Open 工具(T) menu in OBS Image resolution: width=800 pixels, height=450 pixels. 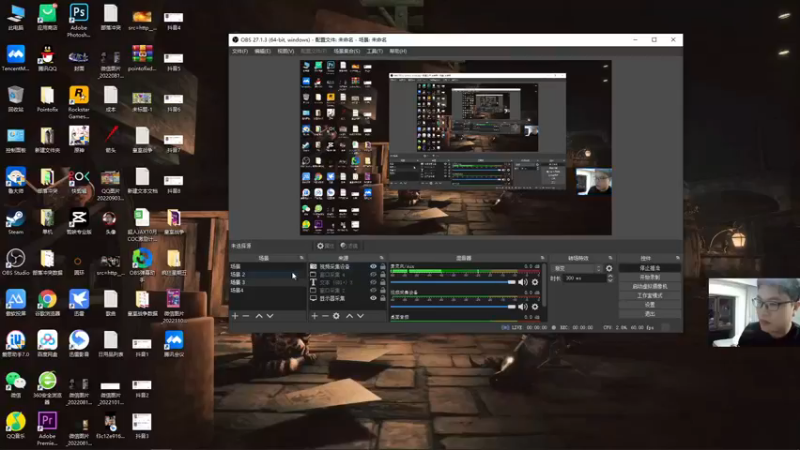374,51
